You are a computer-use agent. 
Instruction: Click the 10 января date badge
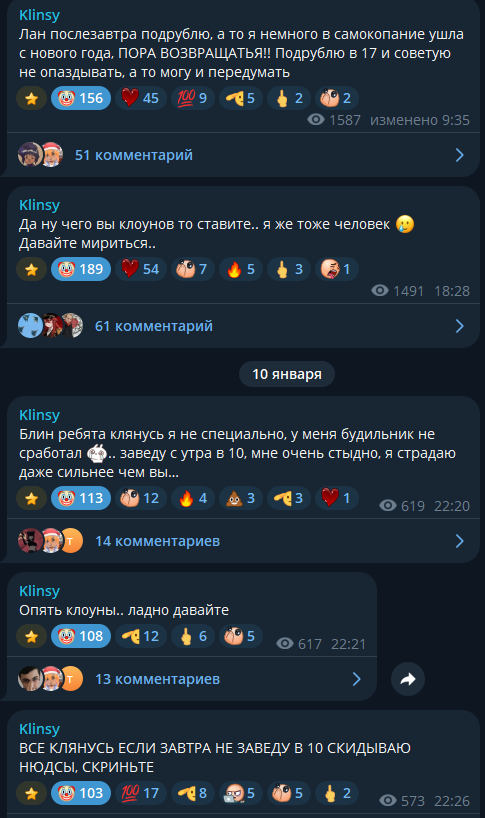tap(287, 374)
